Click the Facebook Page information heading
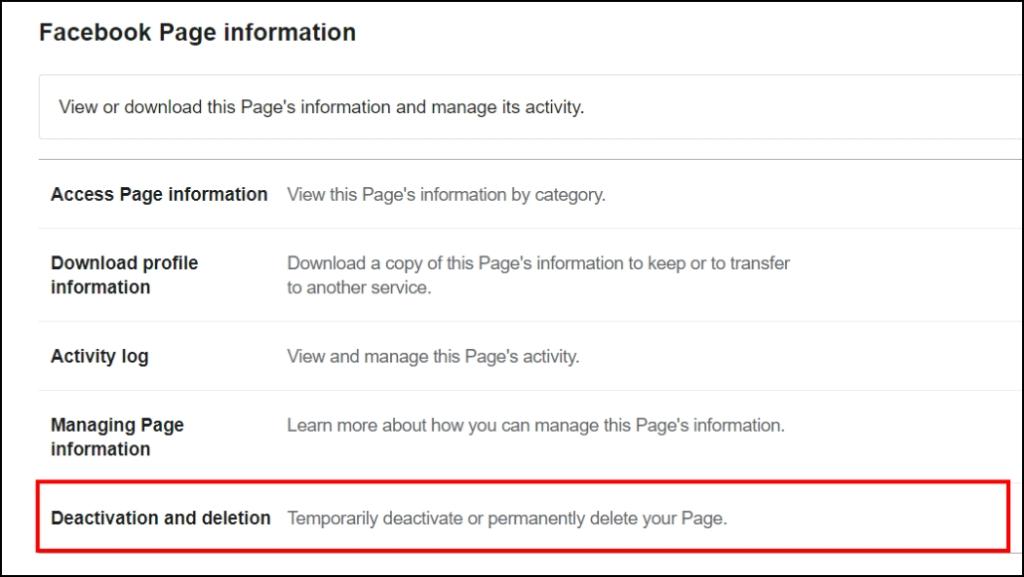Image resolution: width=1024 pixels, height=577 pixels. point(196,31)
